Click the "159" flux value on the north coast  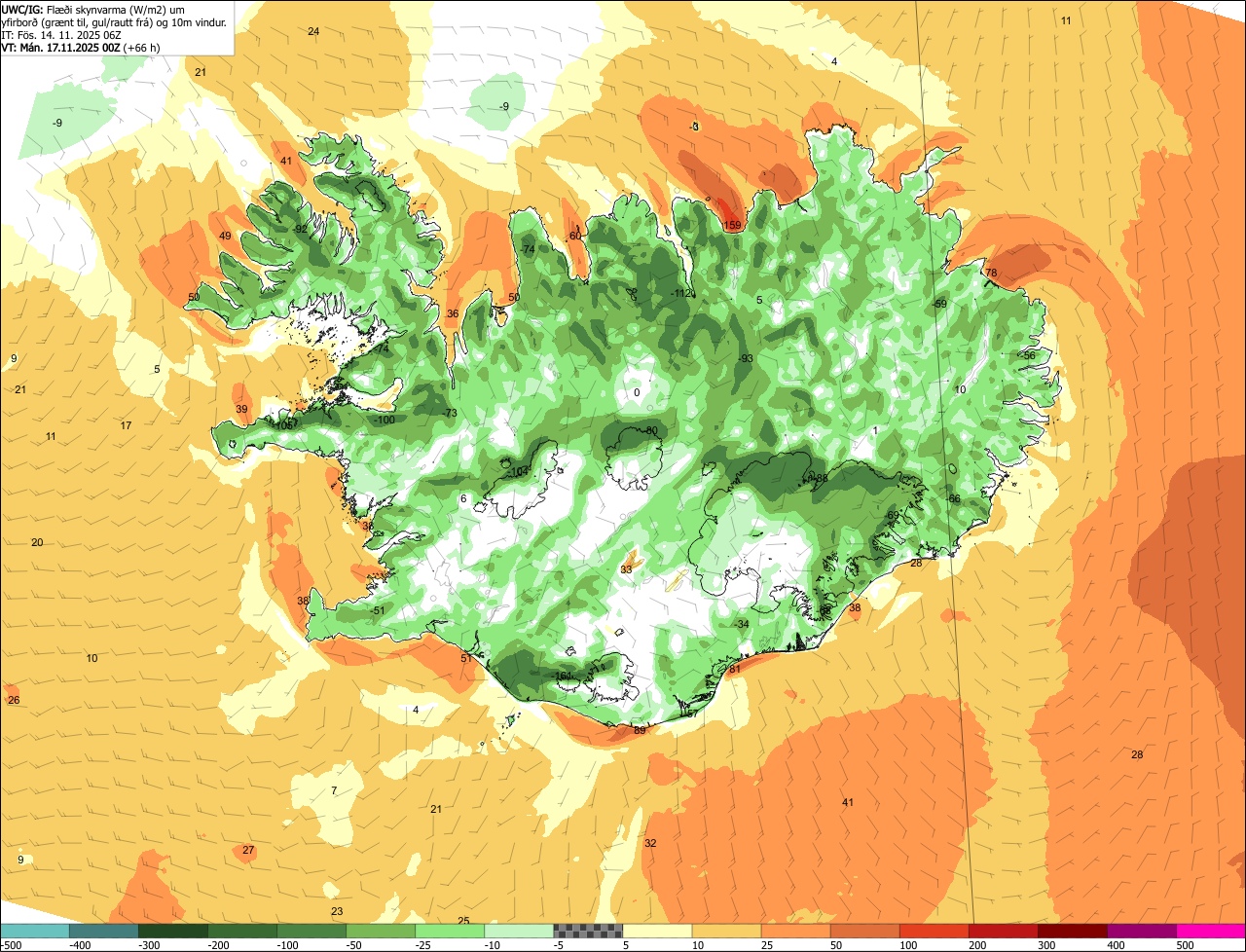point(732,226)
